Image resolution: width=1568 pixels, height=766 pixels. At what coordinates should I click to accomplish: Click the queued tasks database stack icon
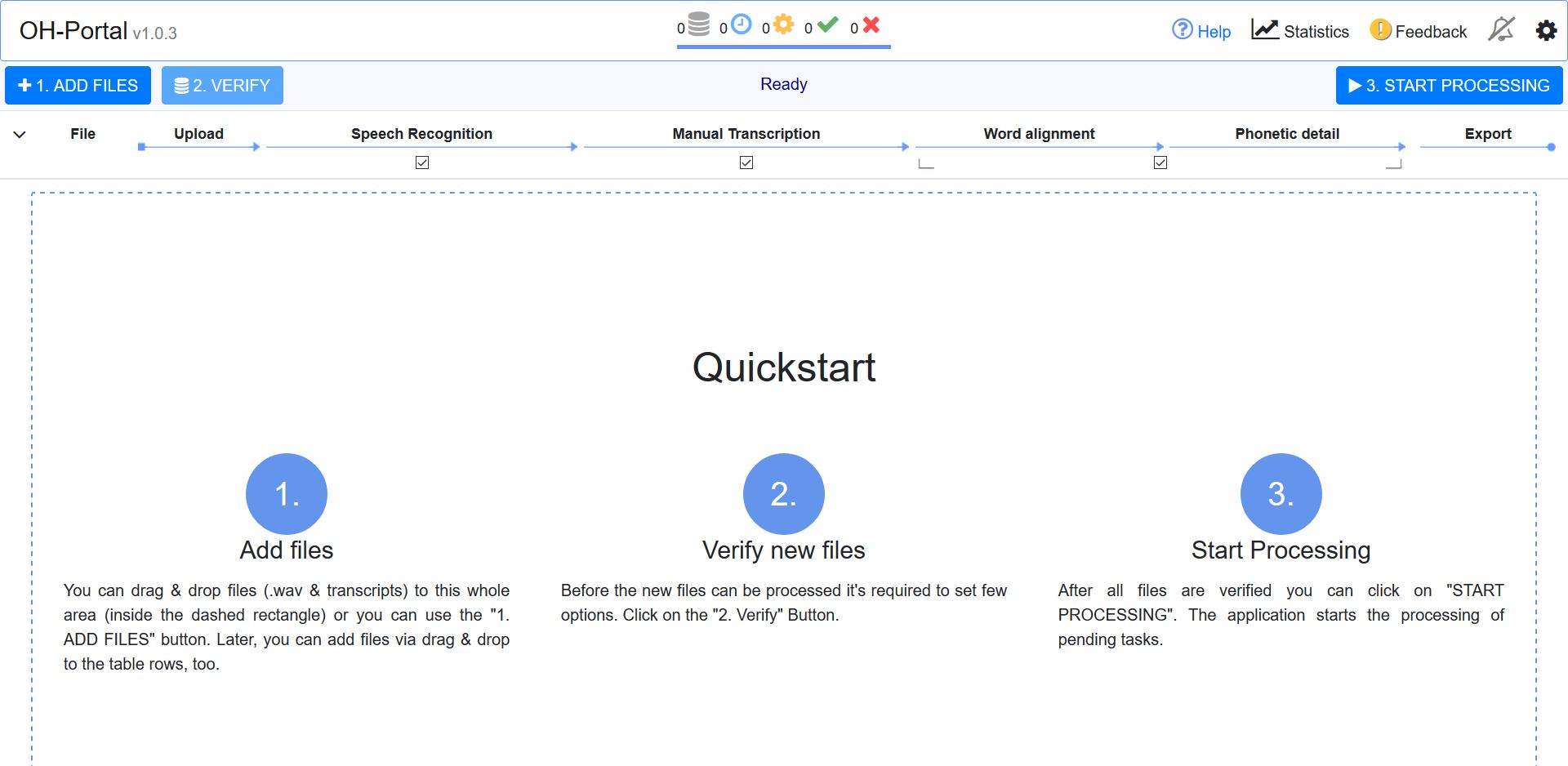[x=698, y=24]
